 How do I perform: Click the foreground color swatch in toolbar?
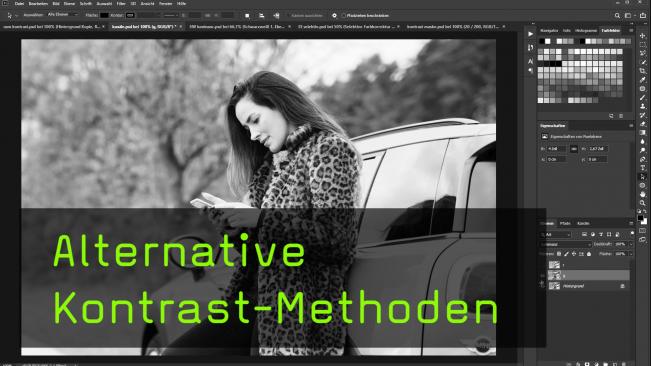(641, 218)
